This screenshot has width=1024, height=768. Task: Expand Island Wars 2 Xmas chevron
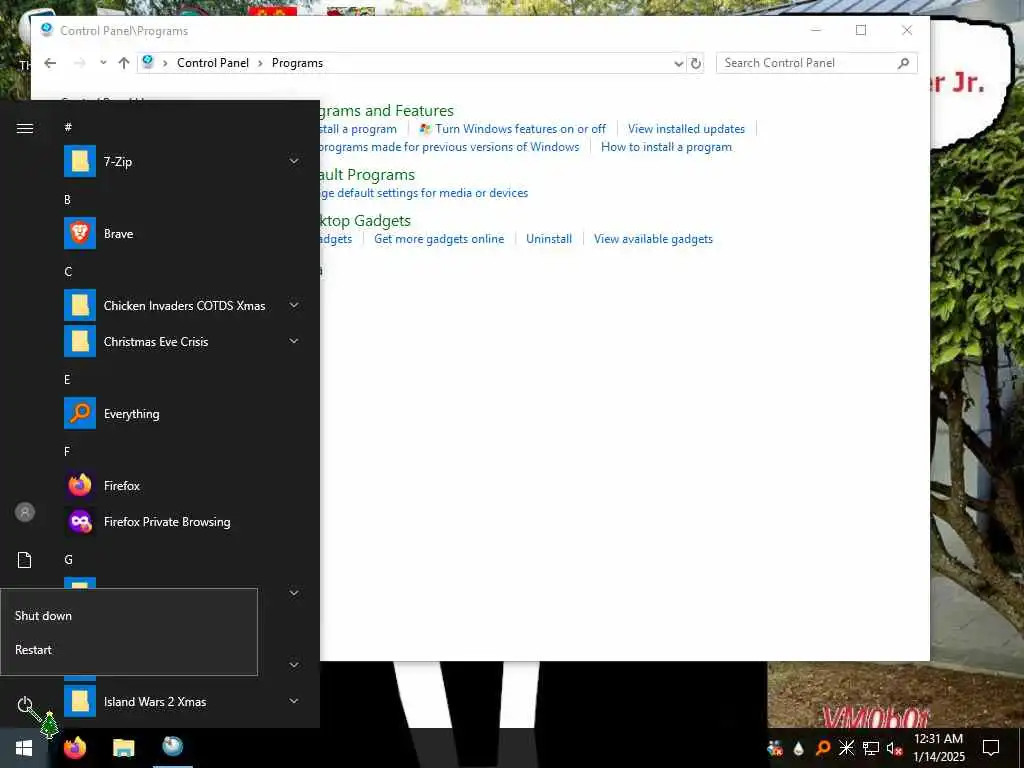294,701
